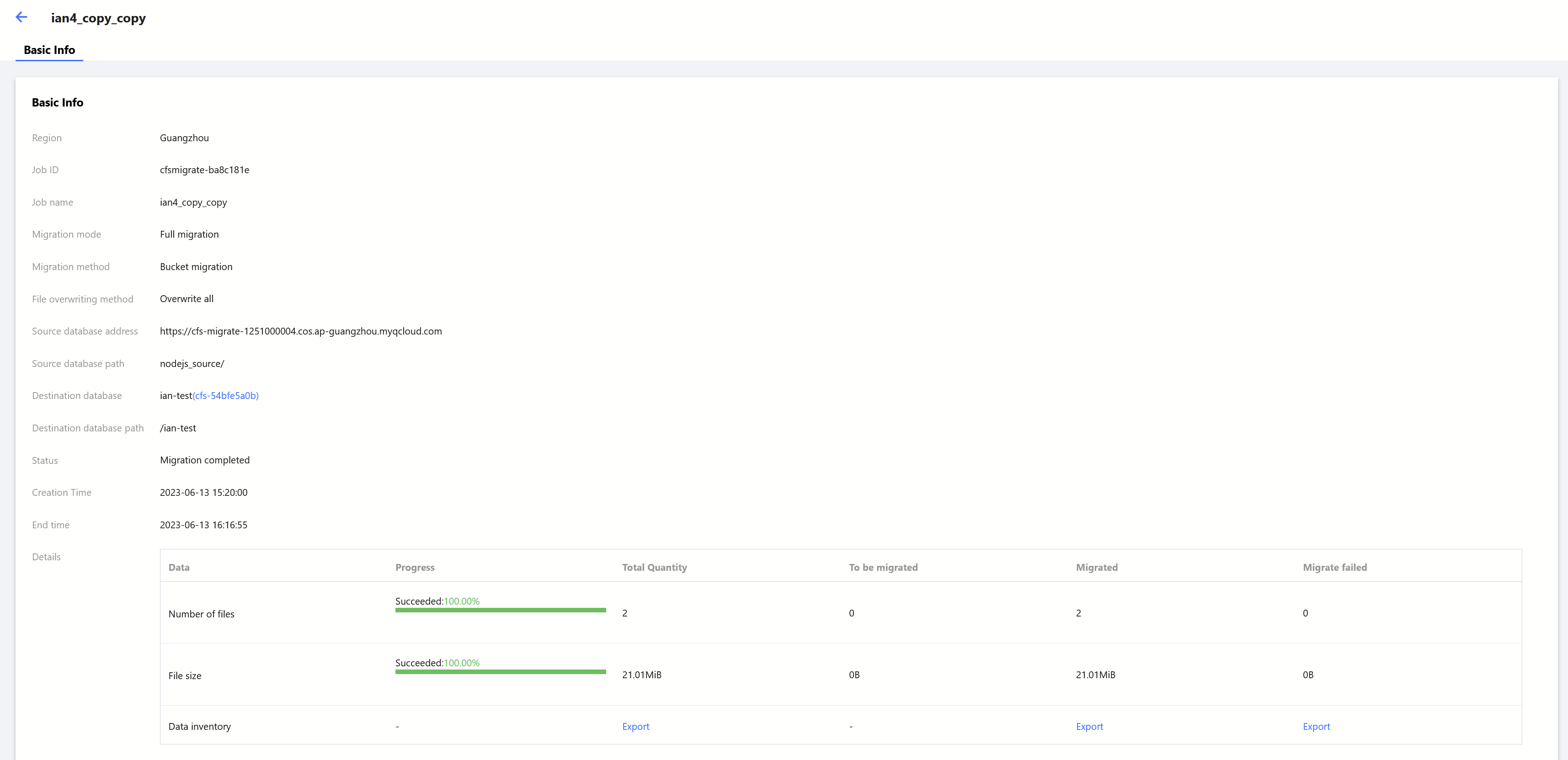Export the Migrate failed data inventory

click(1316, 727)
